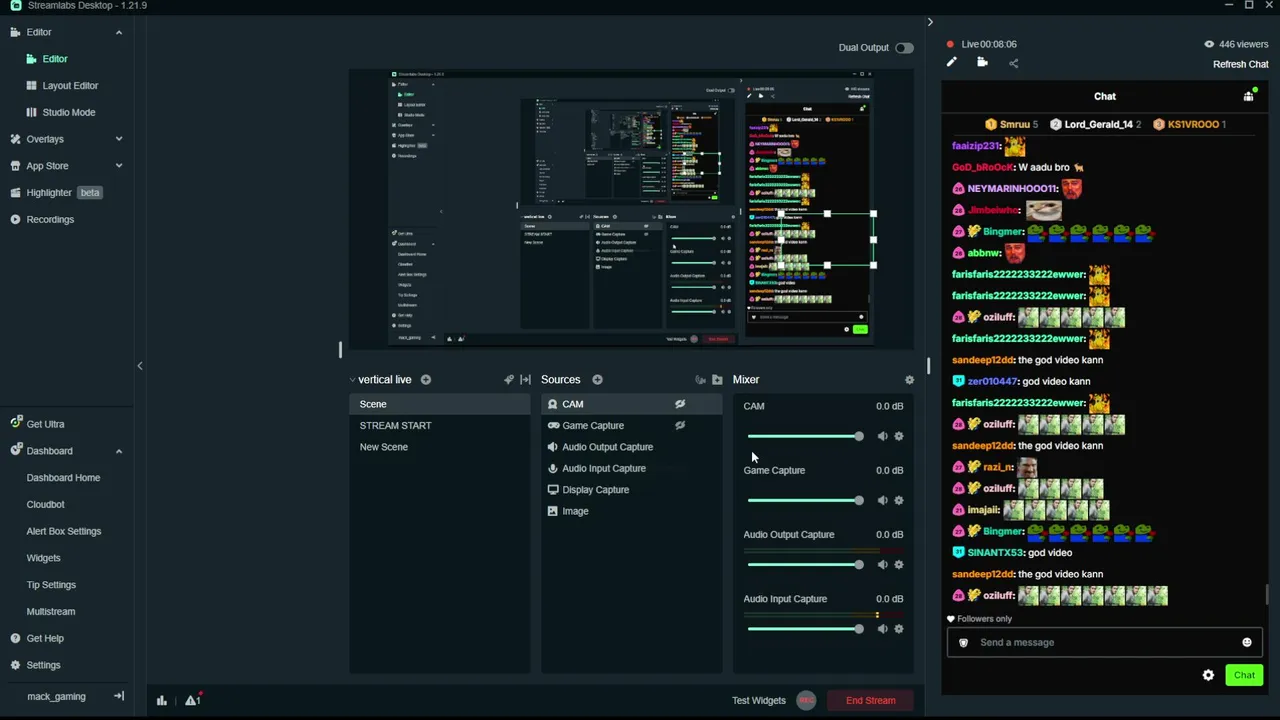Open scene transitions pin icon beside vertical live
The image size is (1280, 720).
point(509,380)
